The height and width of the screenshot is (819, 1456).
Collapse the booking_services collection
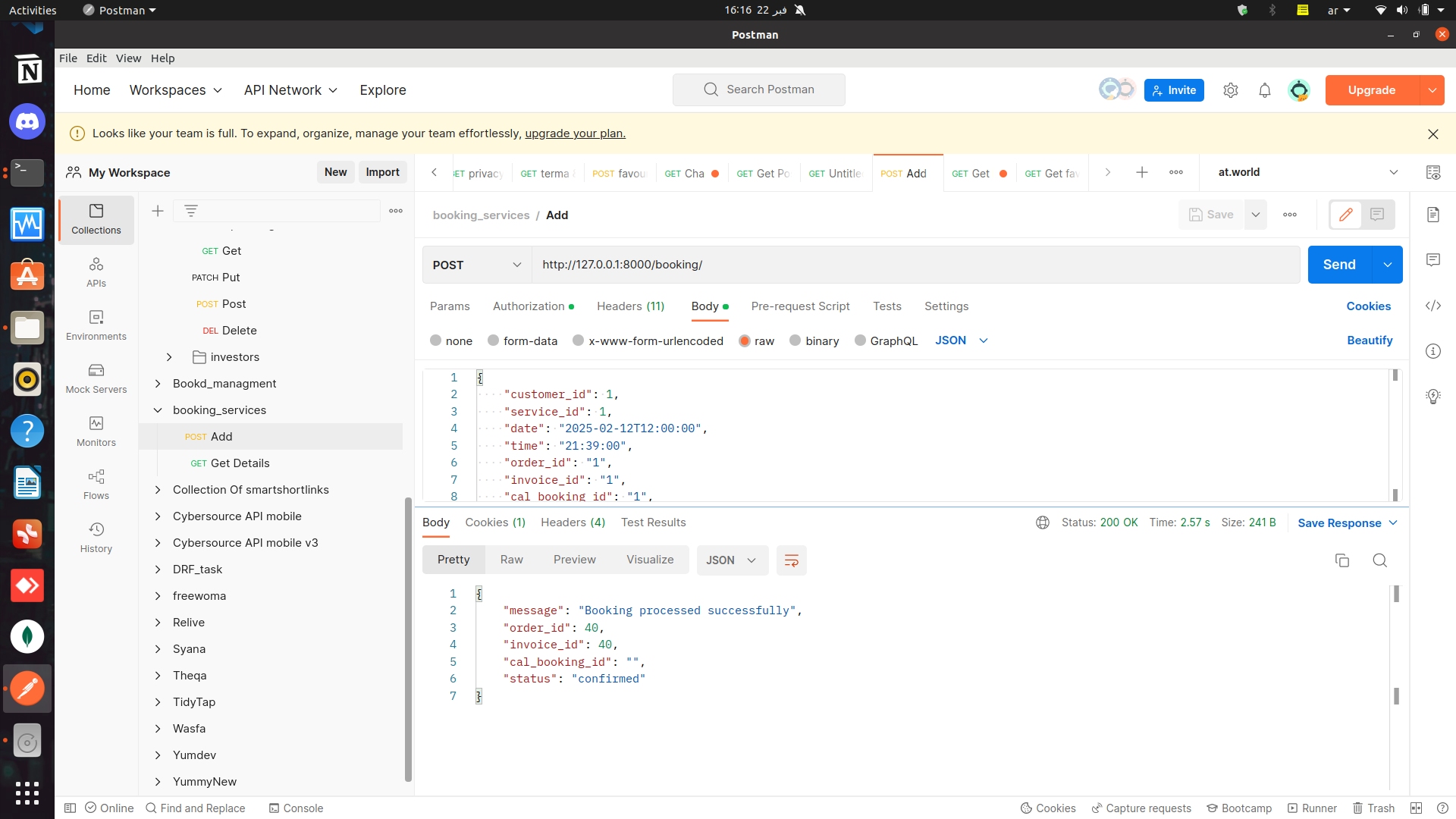pyautogui.click(x=158, y=410)
